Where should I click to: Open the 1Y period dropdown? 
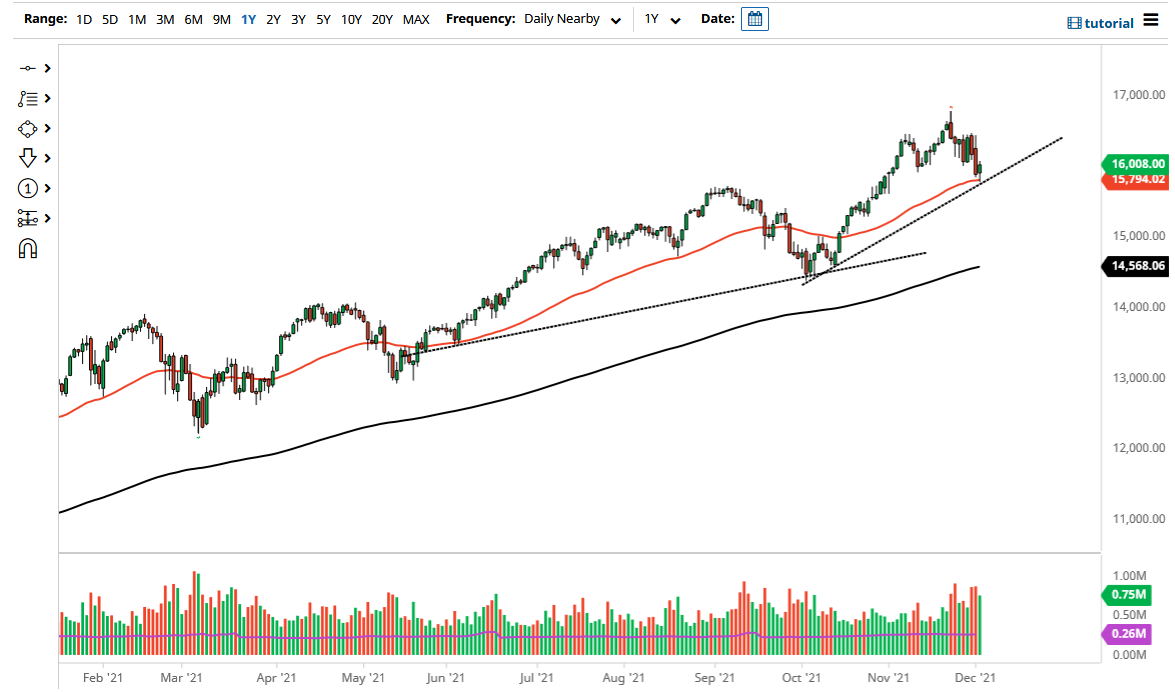point(662,18)
